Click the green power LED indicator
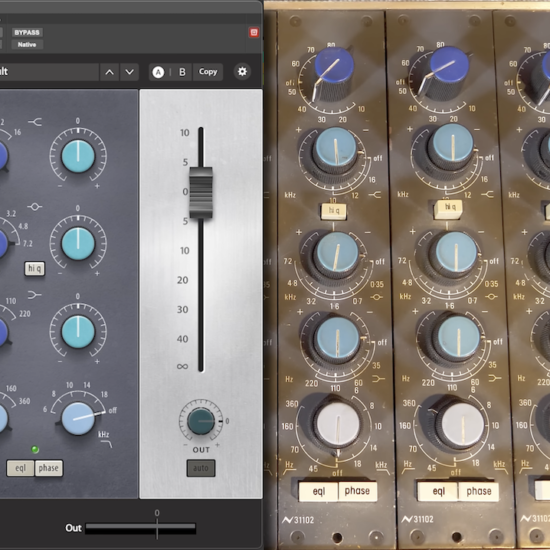550x550 pixels. click(x=35, y=449)
